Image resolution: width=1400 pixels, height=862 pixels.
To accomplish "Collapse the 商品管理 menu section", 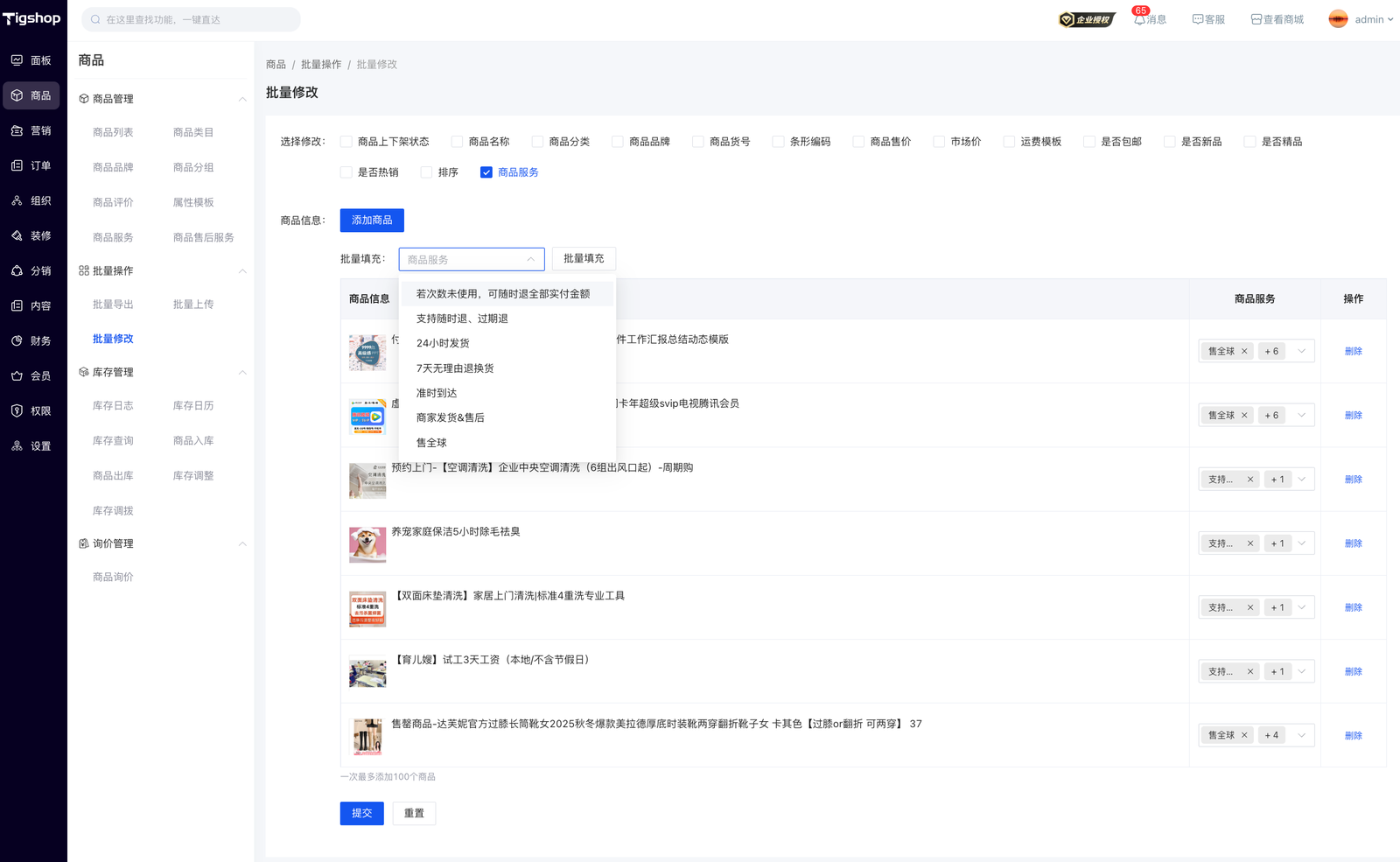I will pos(242,99).
